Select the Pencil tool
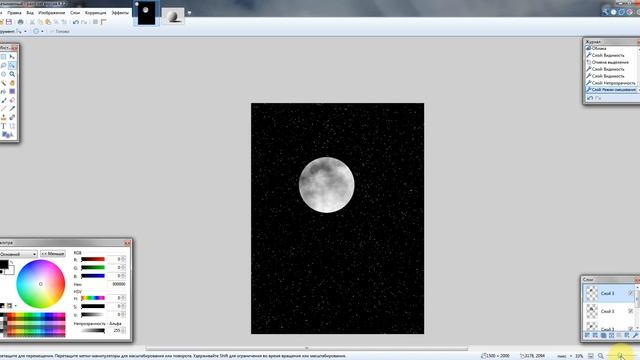640x360 pixels. 3,108
